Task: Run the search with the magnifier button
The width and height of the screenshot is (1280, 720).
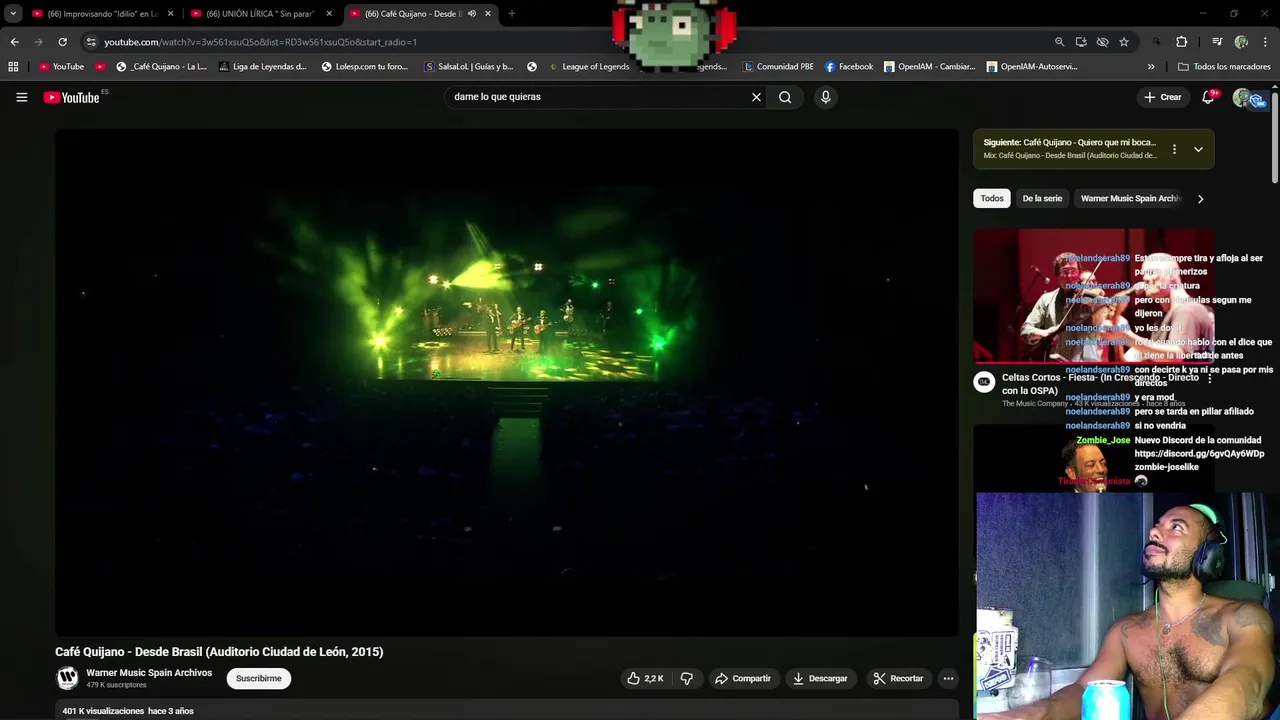Action: pos(785,97)
